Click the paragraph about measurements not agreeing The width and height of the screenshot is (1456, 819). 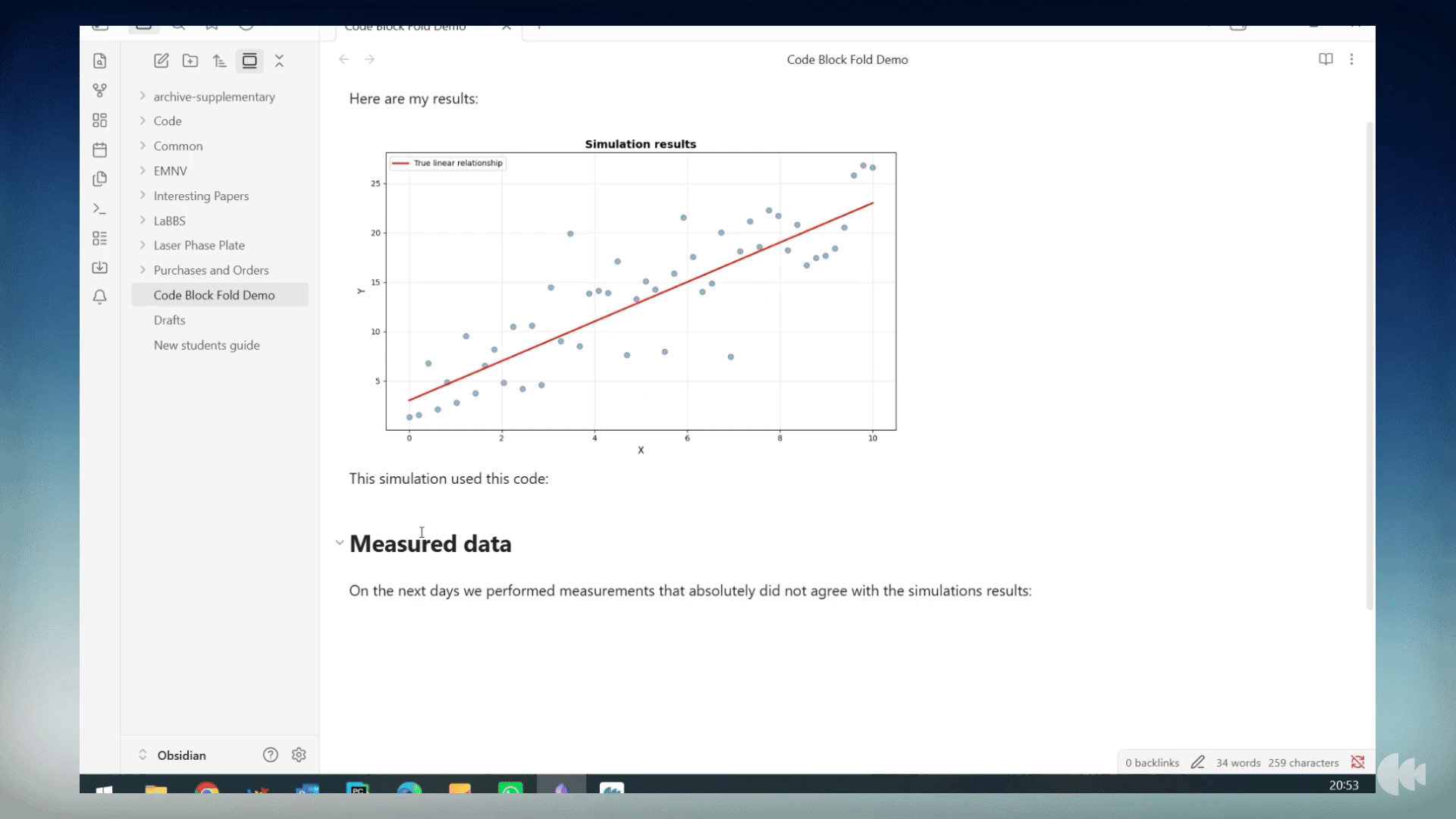(x=690, y=591)
